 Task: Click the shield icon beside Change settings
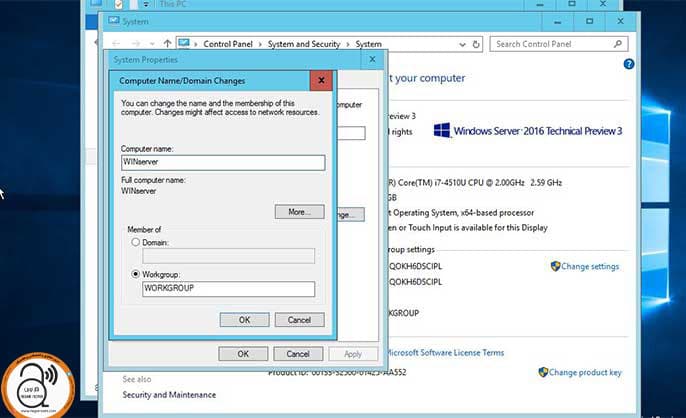[555, 266]
